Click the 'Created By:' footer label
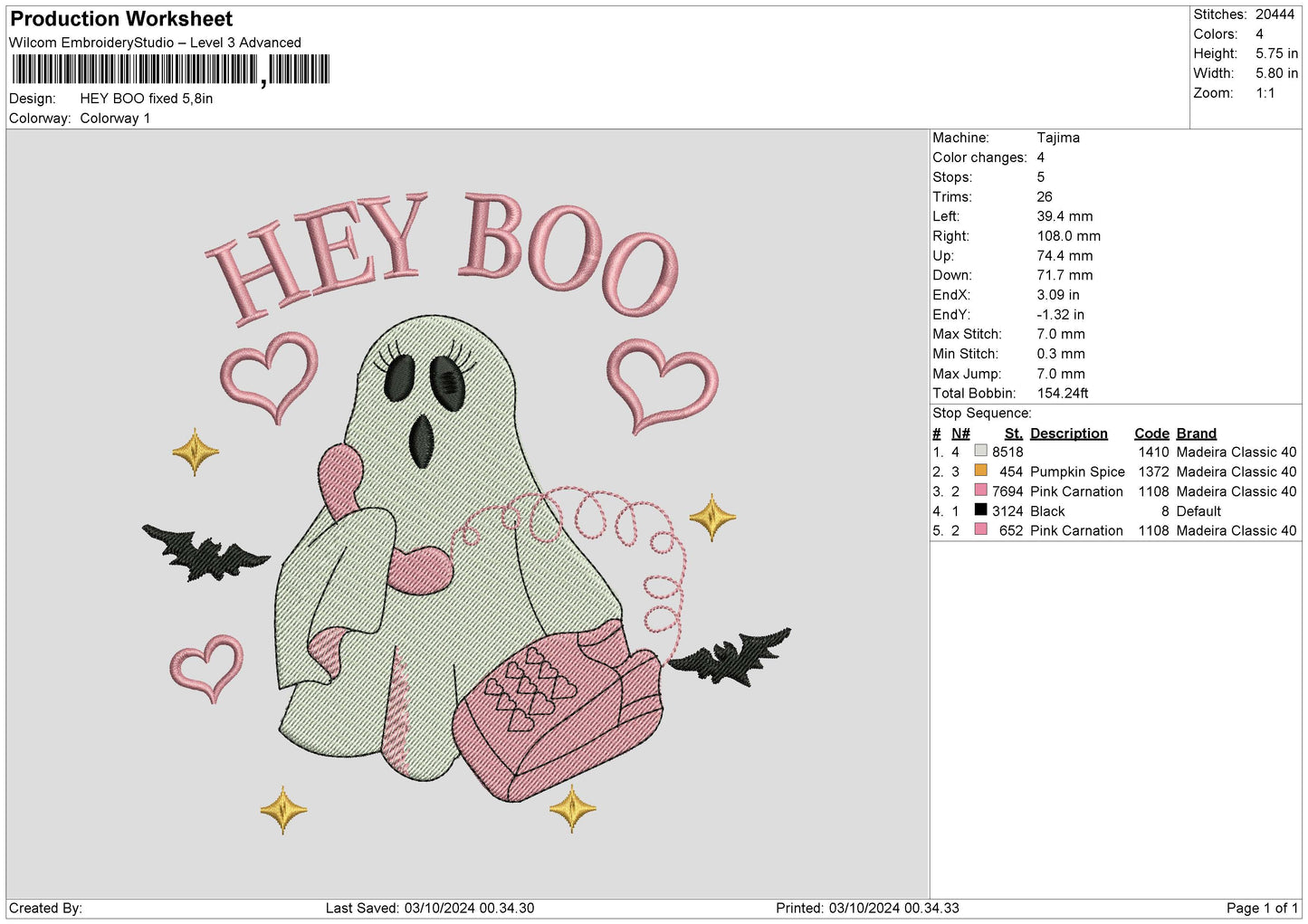Viewport: 1308px width, 924px height. click(x=45, y=908)
